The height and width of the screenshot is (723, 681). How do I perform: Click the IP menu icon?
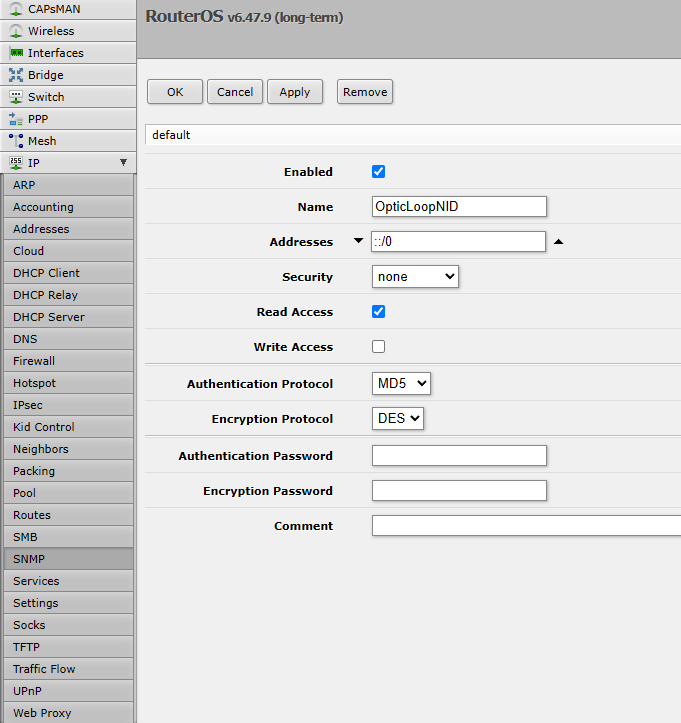(16, 162)
